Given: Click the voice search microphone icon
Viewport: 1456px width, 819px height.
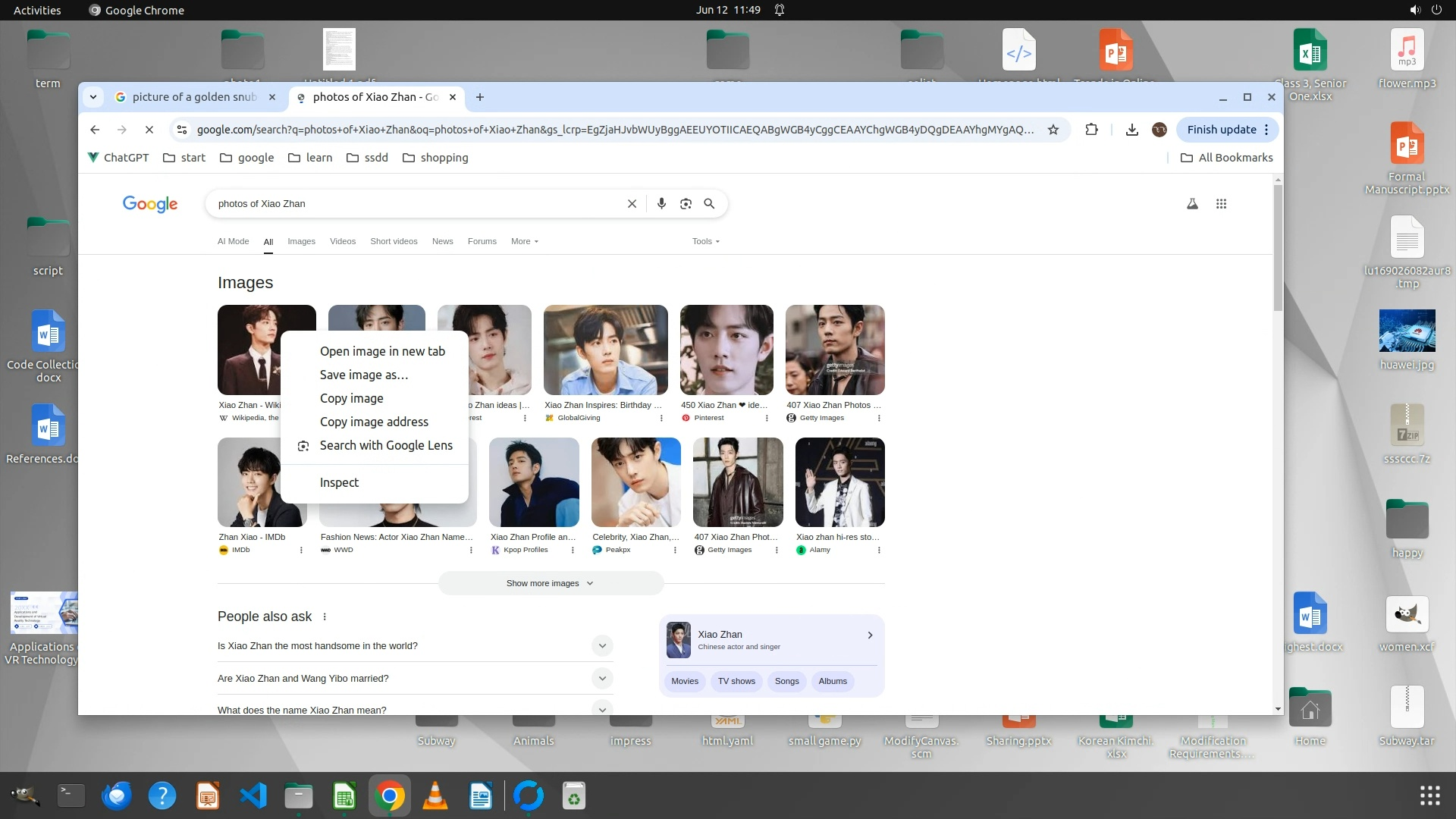Looking at the screenshot, I should point(661,203).
